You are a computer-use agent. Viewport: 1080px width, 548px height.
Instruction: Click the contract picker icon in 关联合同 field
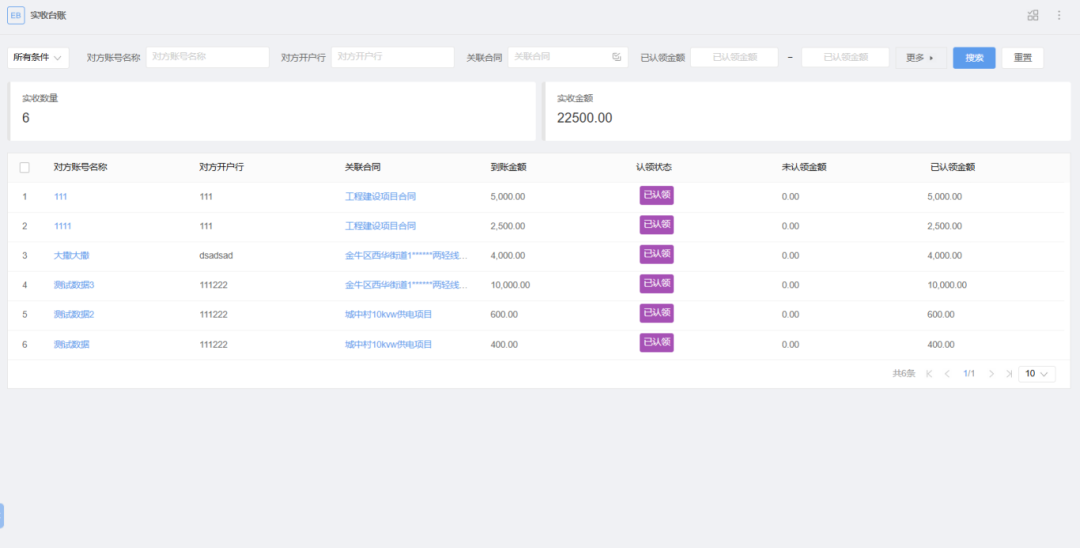click(616, 57)
